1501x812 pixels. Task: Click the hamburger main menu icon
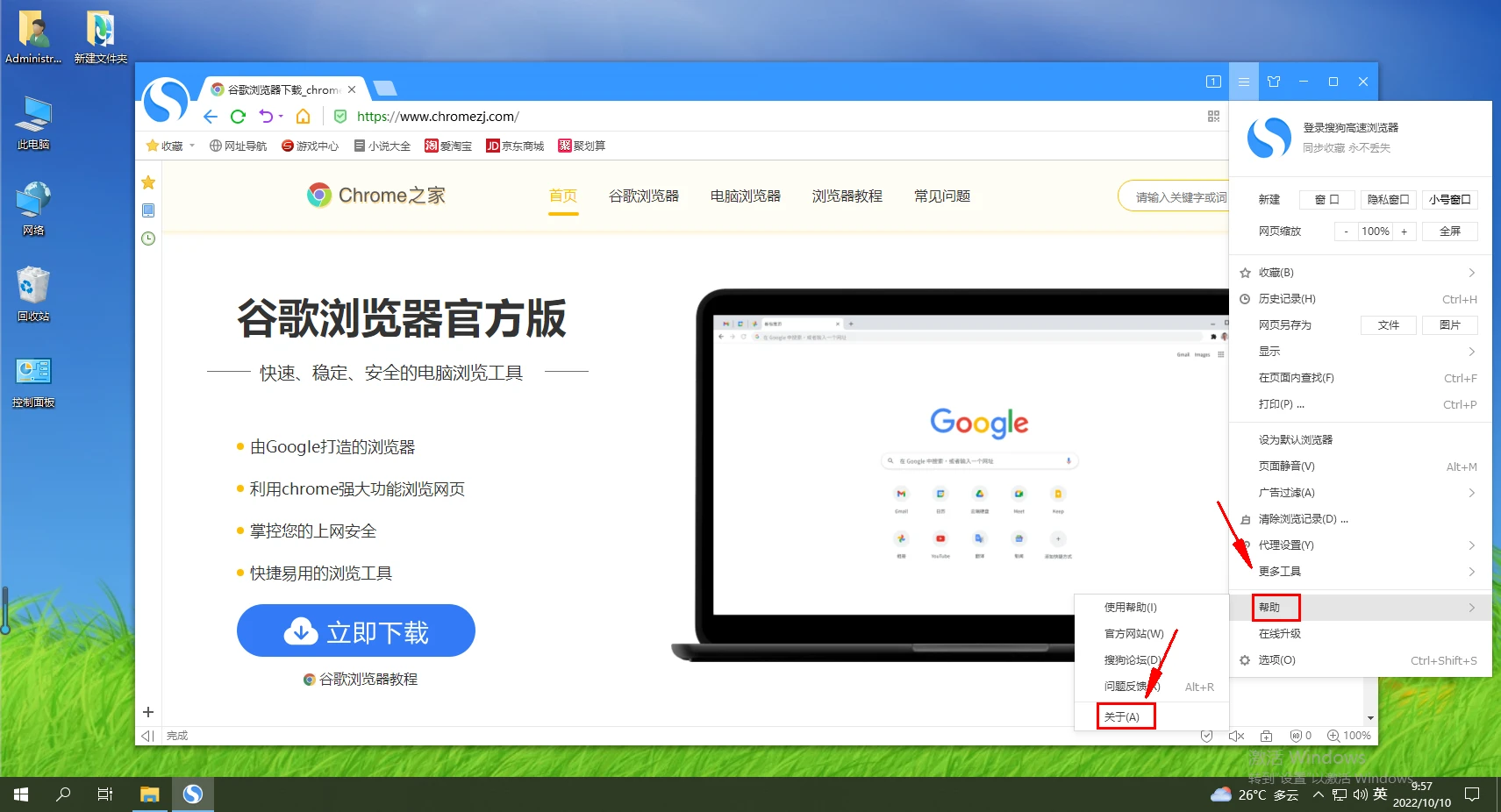pos(1243,82)
